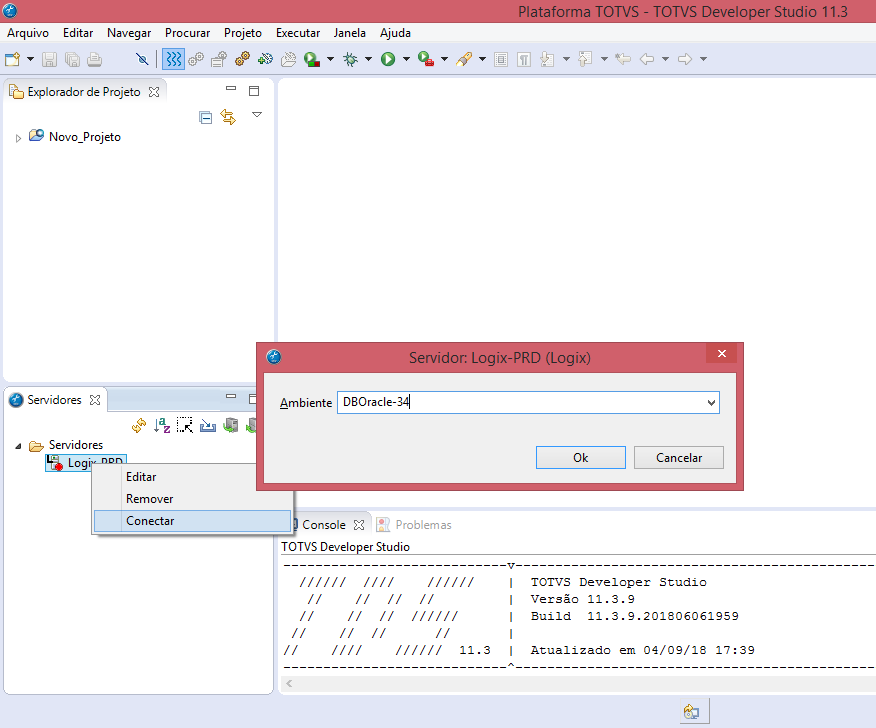Click the highlighter pen toolbar icon

point(464,59)
